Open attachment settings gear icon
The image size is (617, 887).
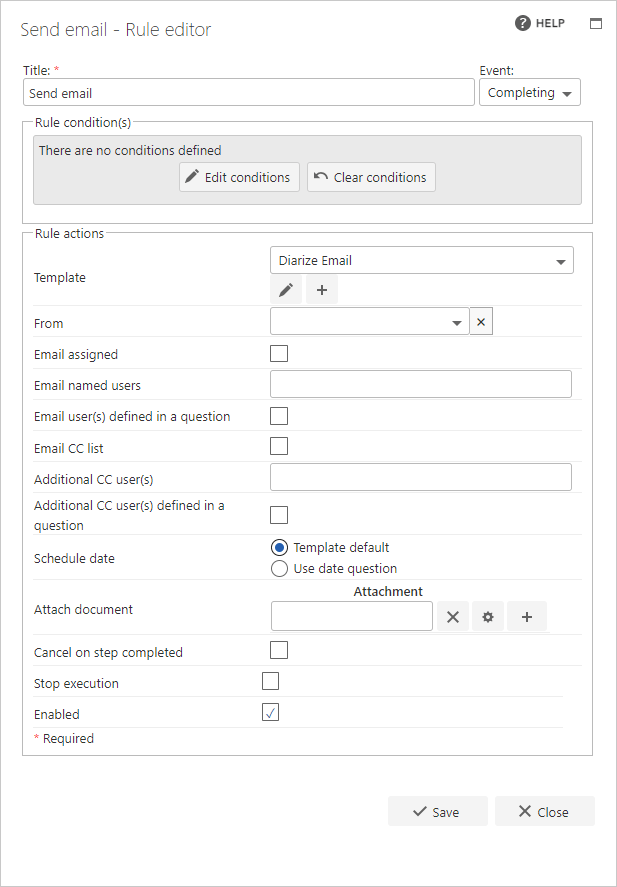coord(488,617)
